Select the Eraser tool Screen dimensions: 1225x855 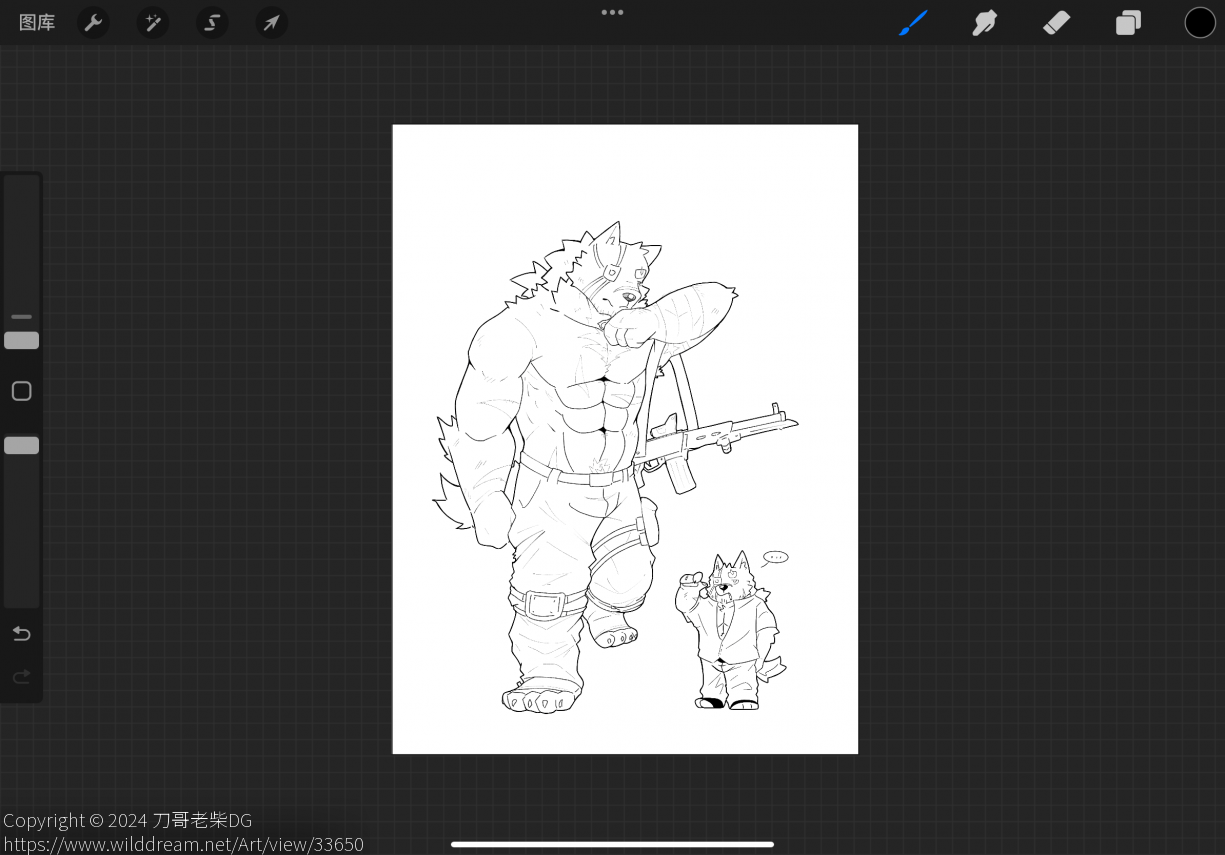click(x=1056, y=23)
